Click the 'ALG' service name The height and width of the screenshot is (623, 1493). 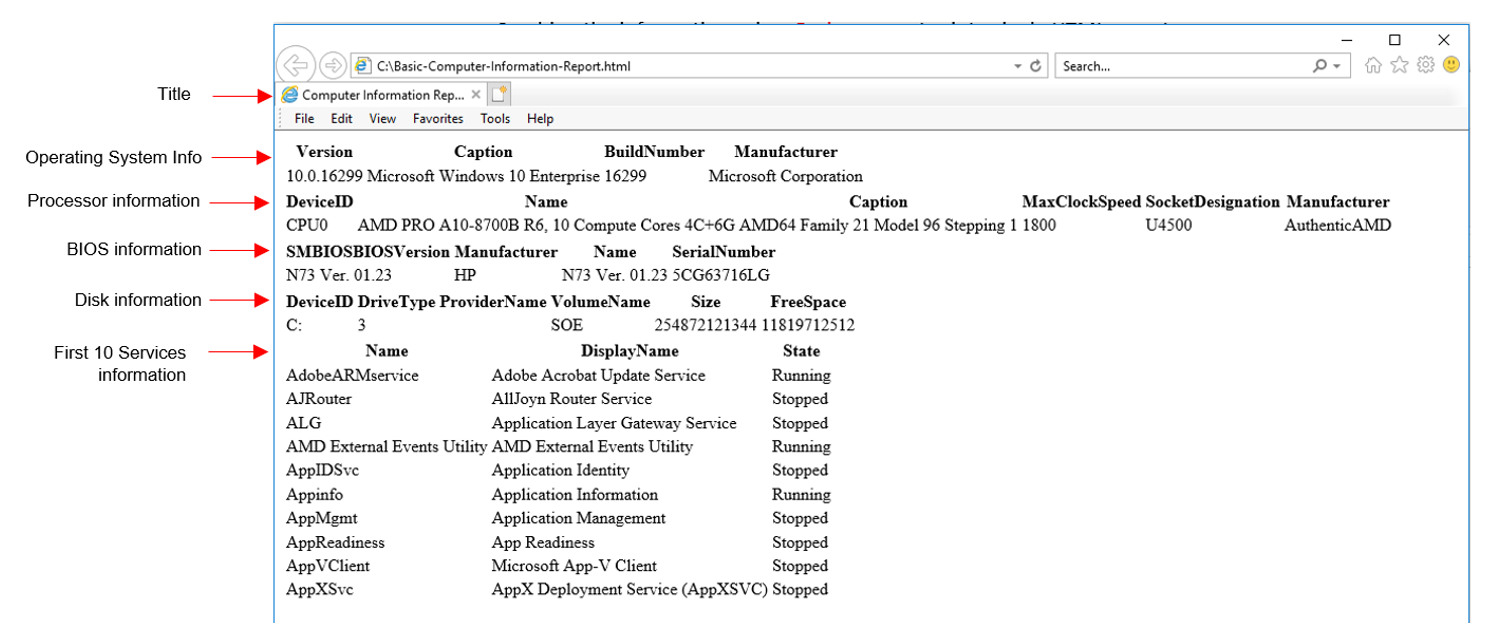tap(304, 423)
